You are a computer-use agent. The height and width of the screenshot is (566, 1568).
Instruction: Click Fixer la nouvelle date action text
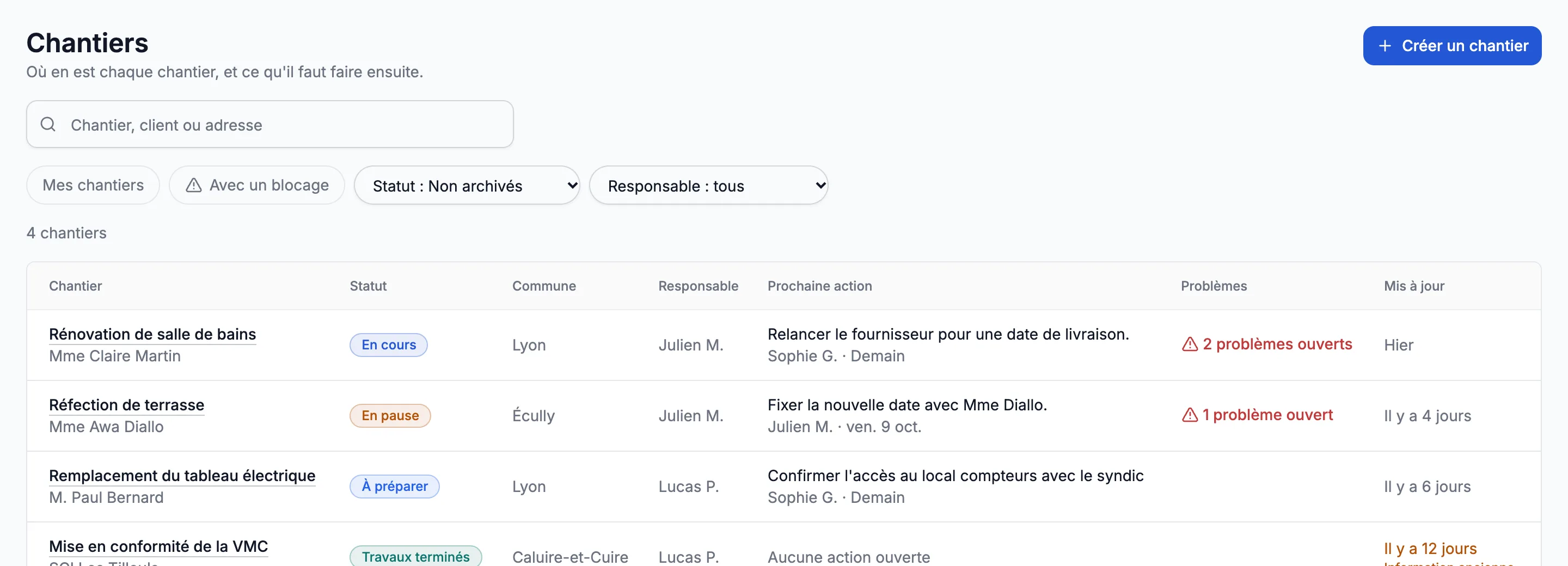(907, 405)
